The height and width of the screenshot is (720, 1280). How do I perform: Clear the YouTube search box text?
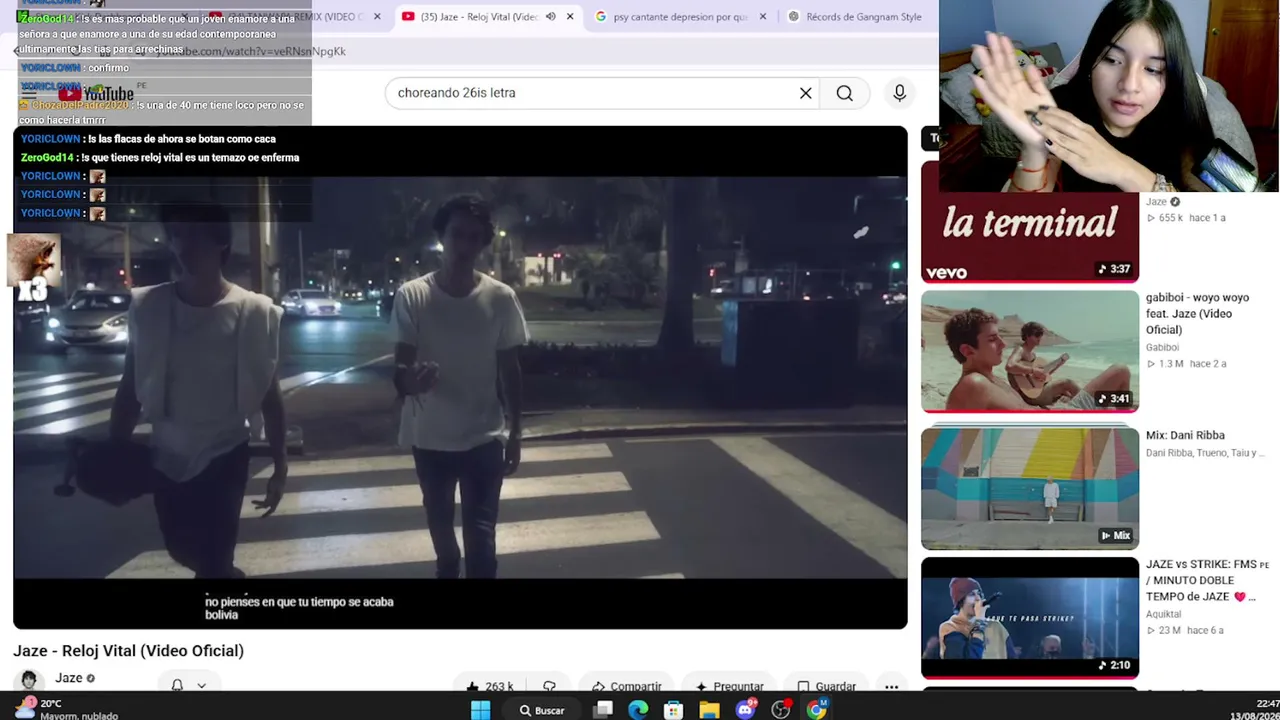(805, 93)
